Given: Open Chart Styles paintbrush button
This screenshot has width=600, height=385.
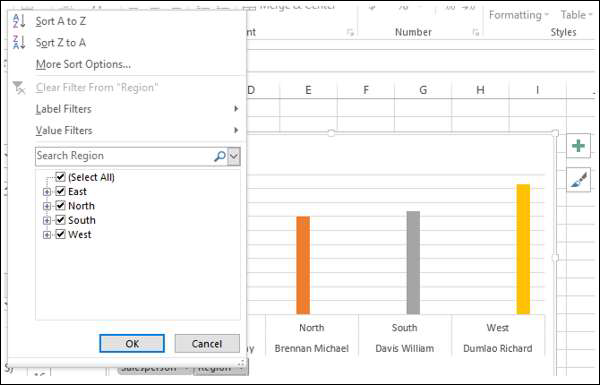Looking at the screenshot, I should [578, 180].
